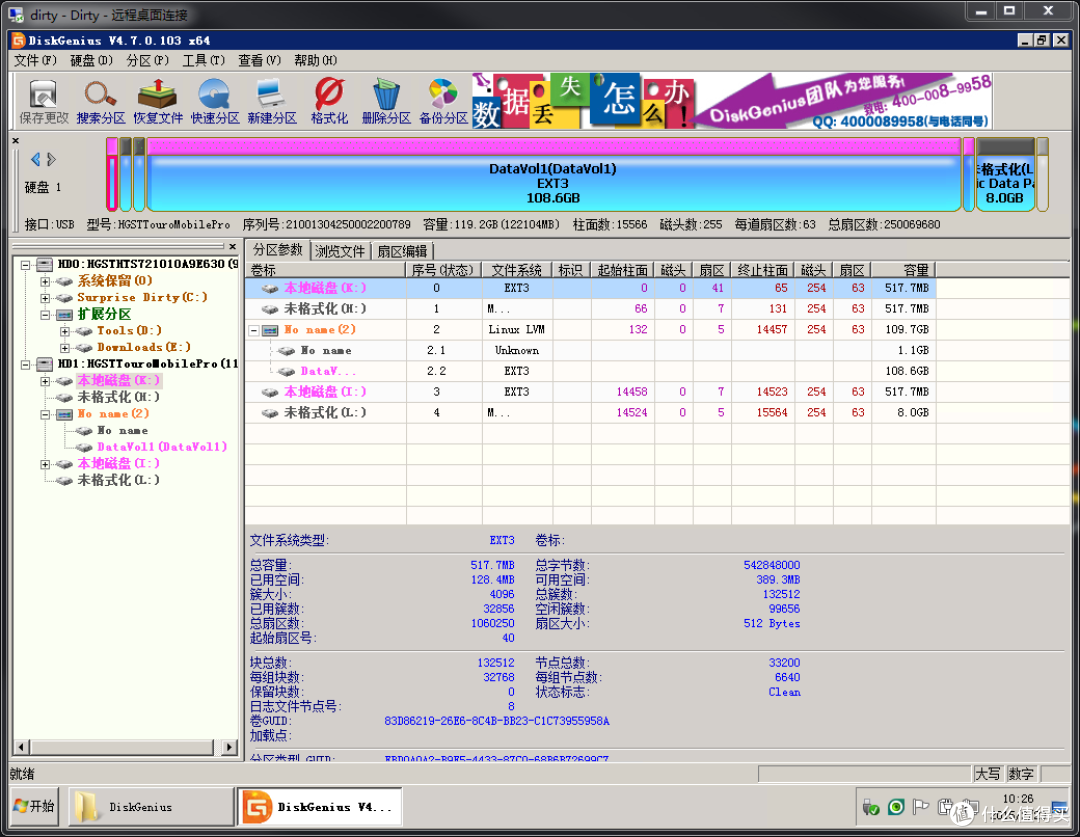The width and height of the screenshot is (1080, 837).
Task: Open the Help (帮助) menu
Action: 315,61
